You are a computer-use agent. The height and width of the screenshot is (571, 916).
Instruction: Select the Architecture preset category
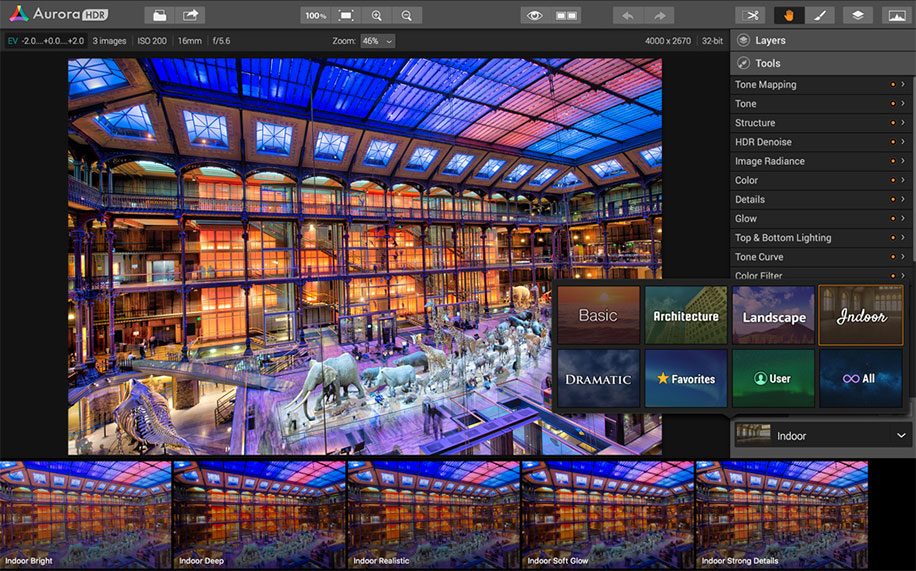[686, 316]
